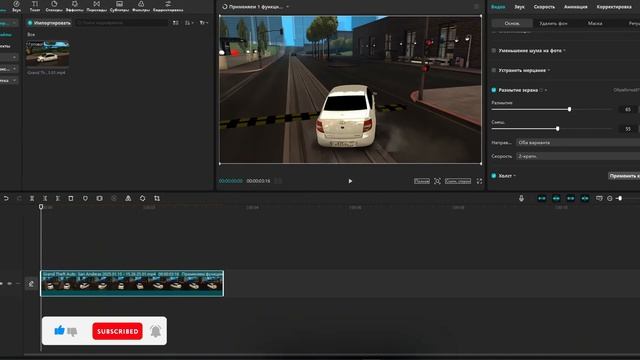Click the Размытие slider handle
640x360 pixels.
(x=569, y=109)
